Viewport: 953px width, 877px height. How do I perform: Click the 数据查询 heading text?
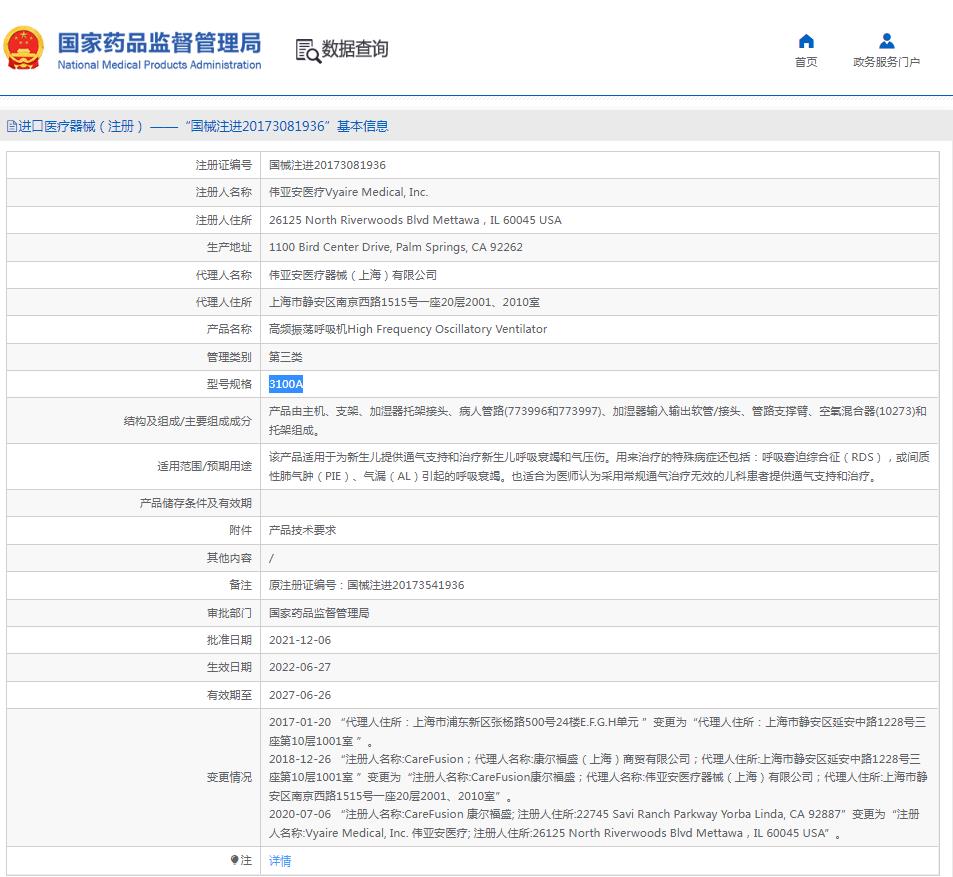pos(355,49)
